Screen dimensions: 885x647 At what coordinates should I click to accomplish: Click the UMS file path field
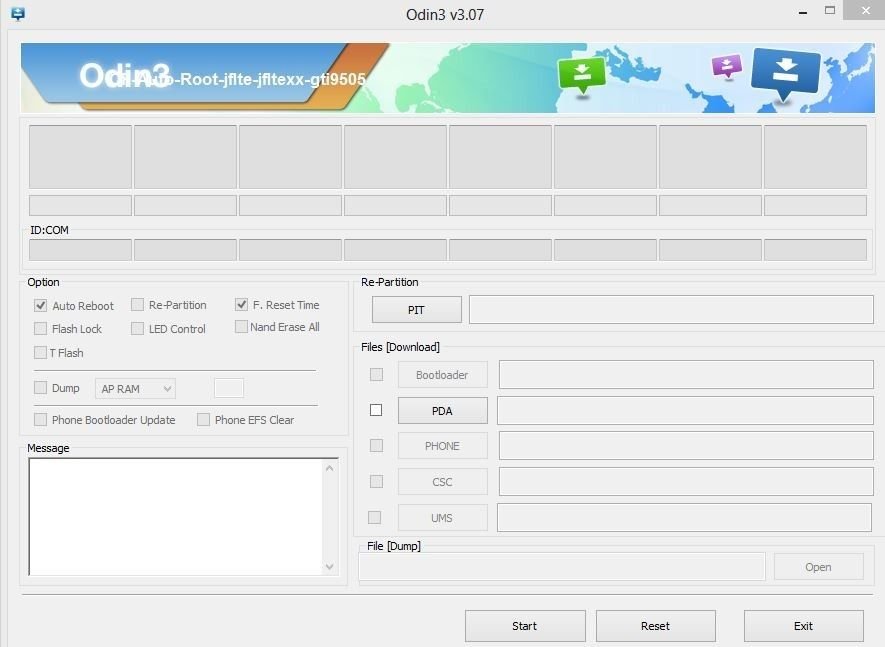pos(685,518)
